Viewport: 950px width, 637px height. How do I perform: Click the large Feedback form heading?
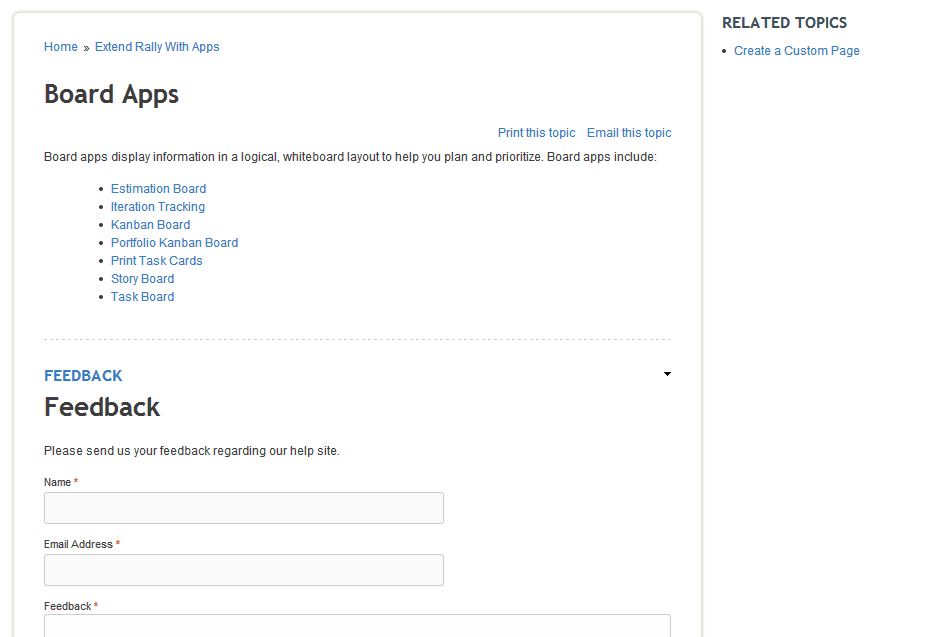[102, 407]
